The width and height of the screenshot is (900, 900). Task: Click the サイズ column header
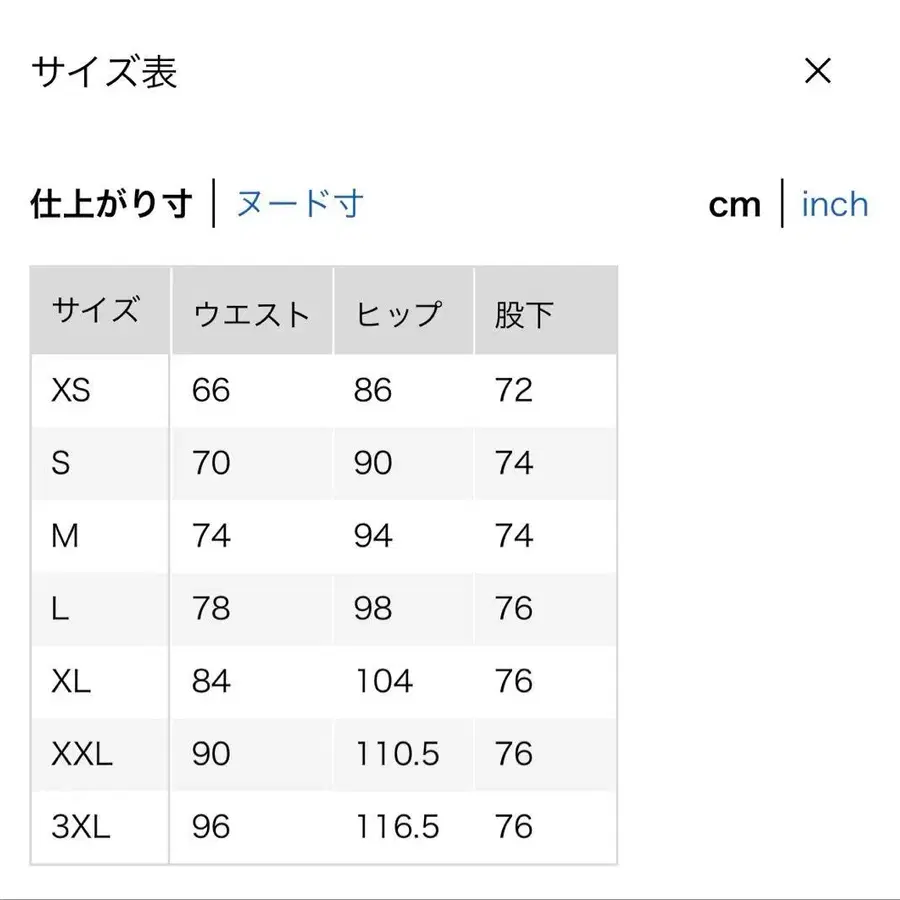coord(97,311)
